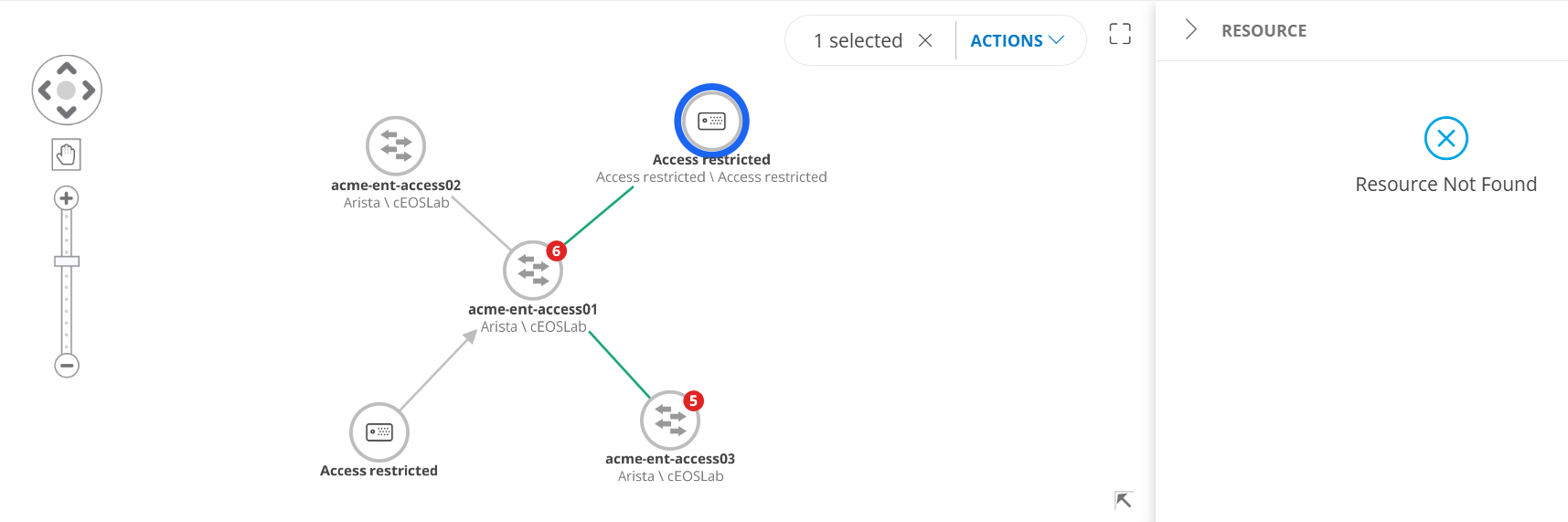Collapse the RESOURCE panel chevron
1568x522 pixels.
pos(1190,30)
